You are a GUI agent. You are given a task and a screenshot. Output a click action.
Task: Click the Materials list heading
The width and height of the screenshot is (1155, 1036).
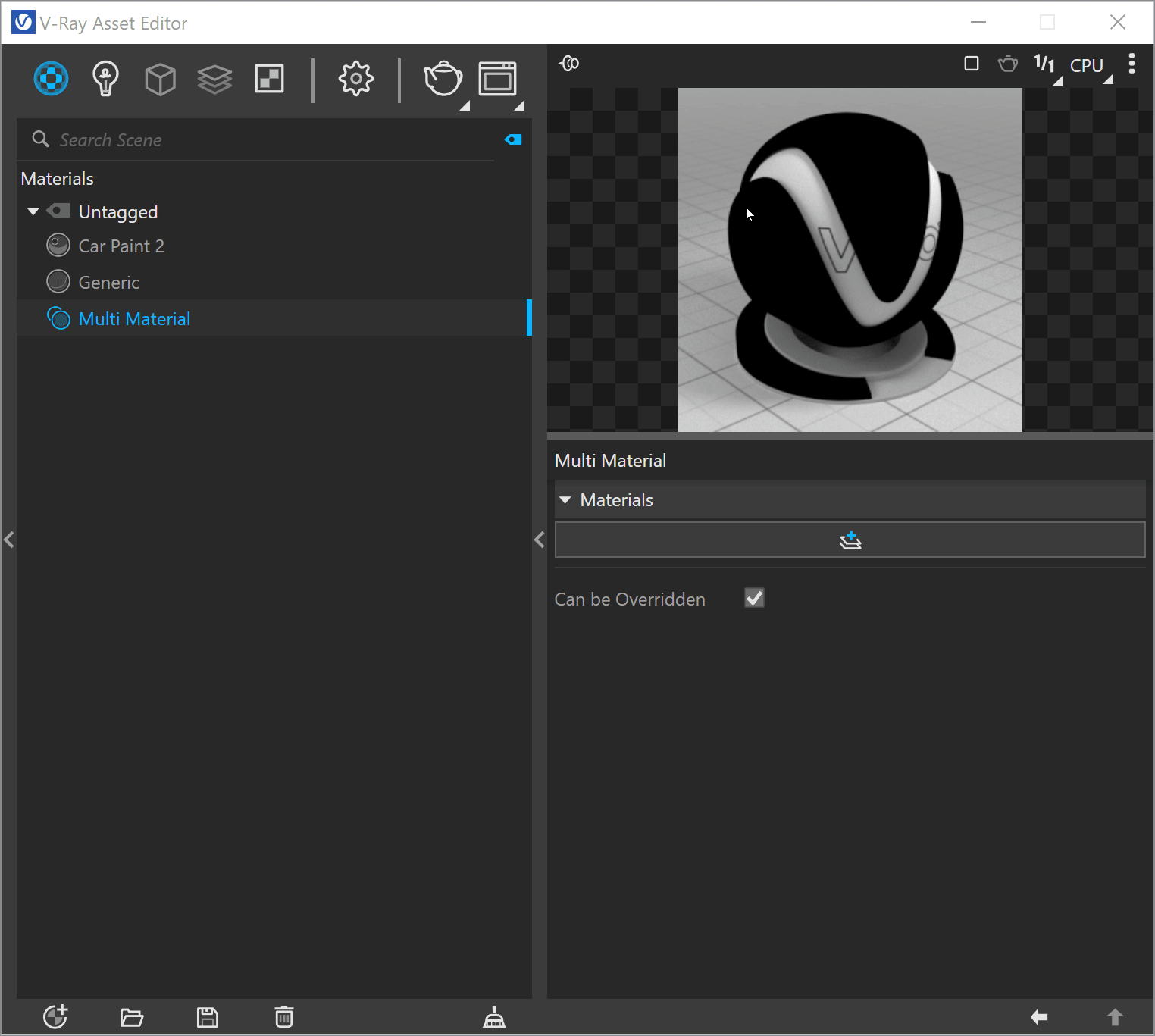[58, 179]
